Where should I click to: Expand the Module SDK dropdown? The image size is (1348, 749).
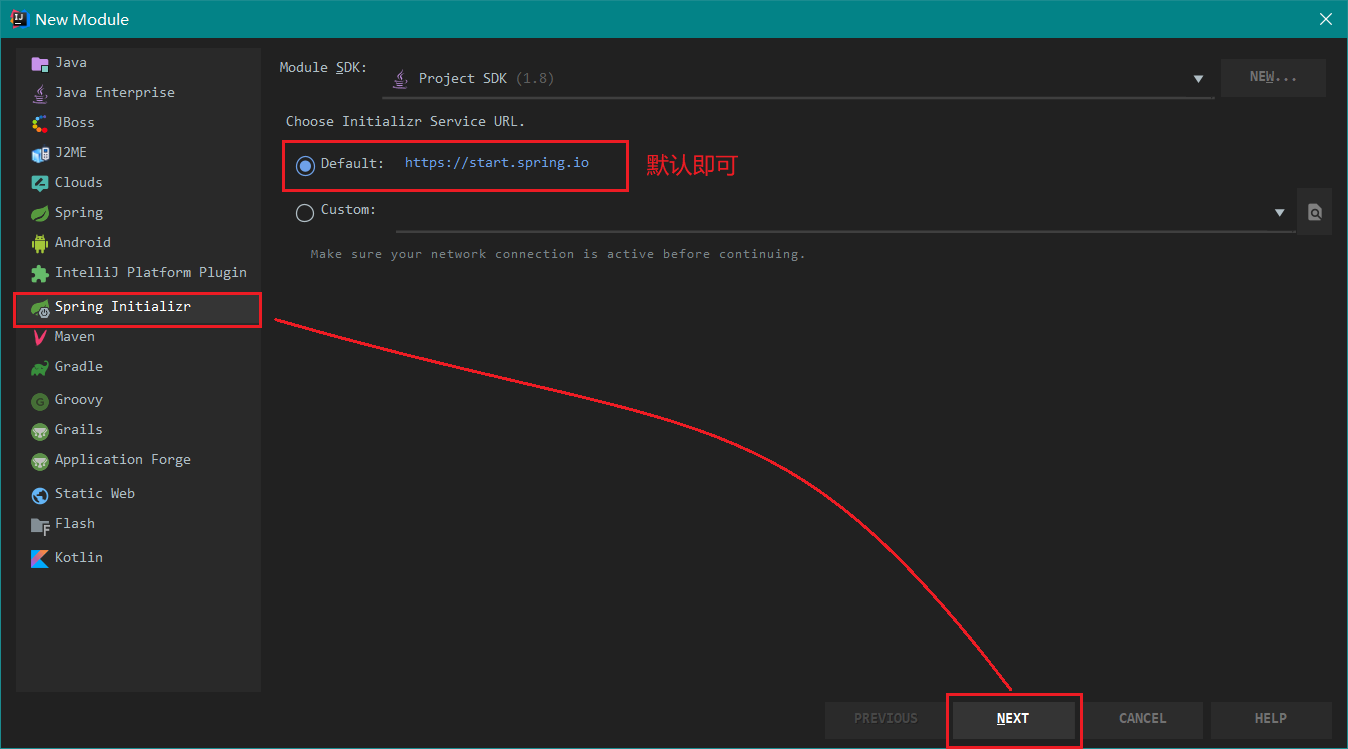[1198, 79]
